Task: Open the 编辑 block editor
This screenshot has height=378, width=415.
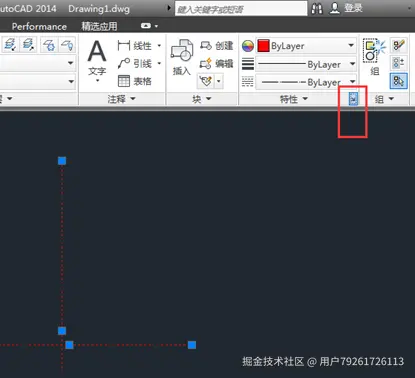Action: coord(216,63)
